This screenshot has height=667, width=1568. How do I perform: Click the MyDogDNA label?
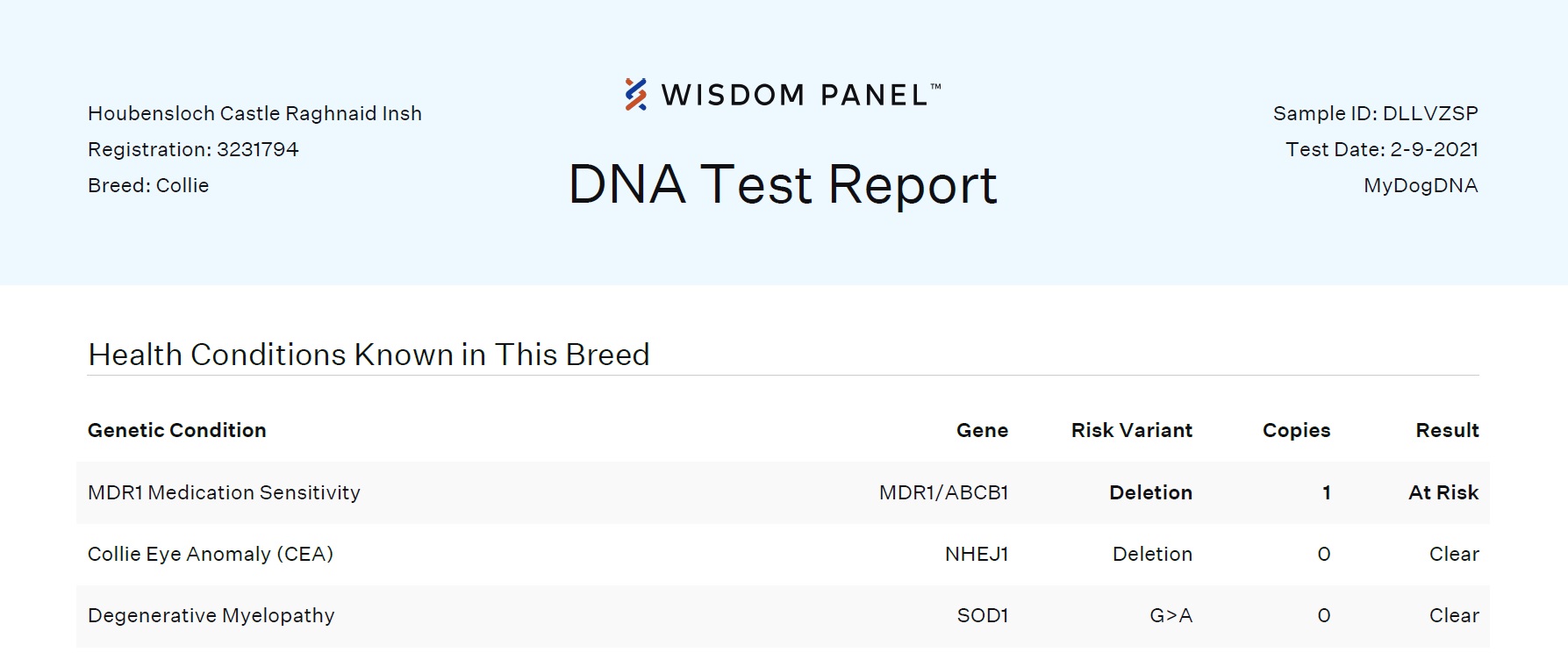tap(1421, 185)
